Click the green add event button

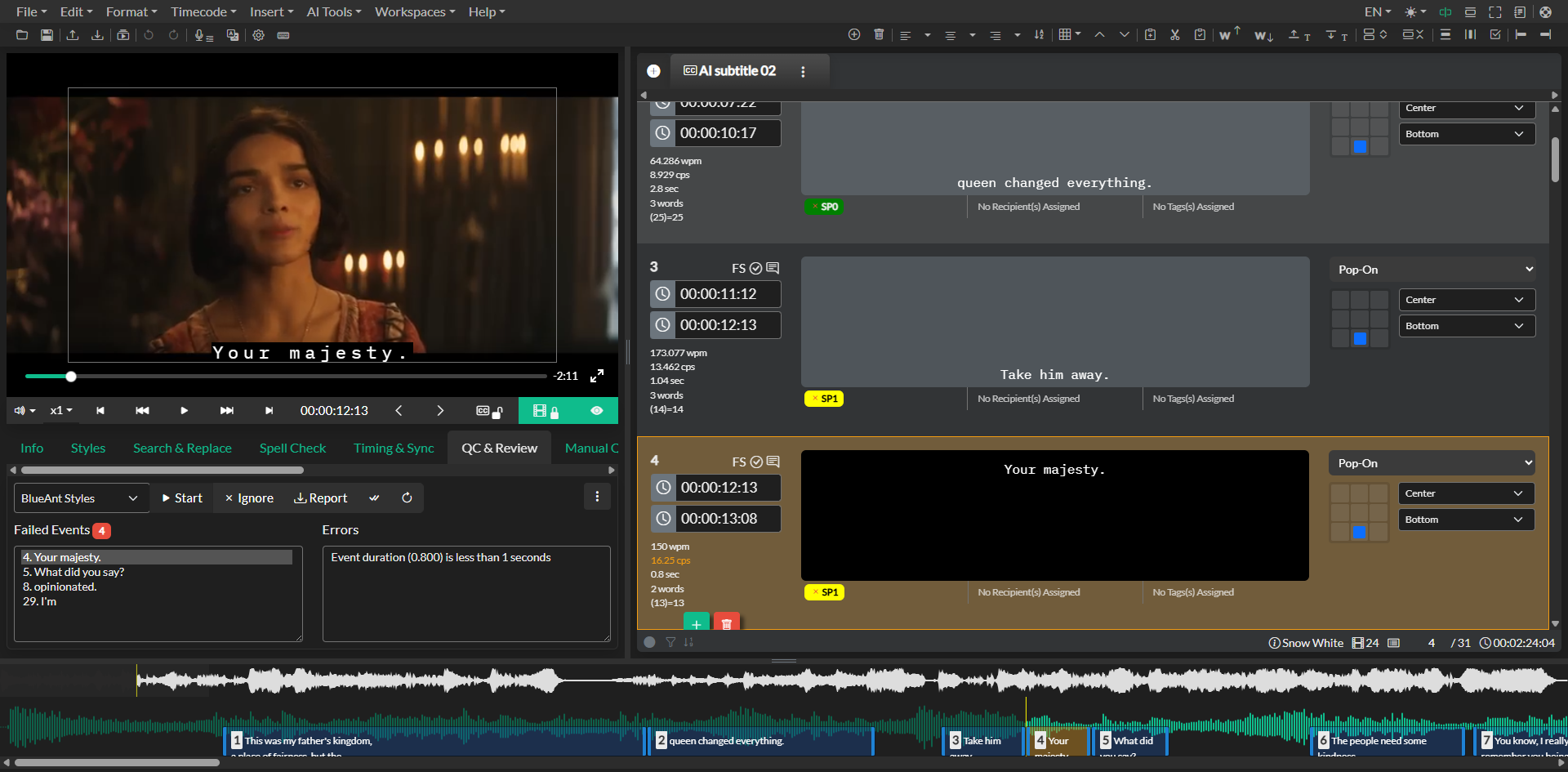696,623
